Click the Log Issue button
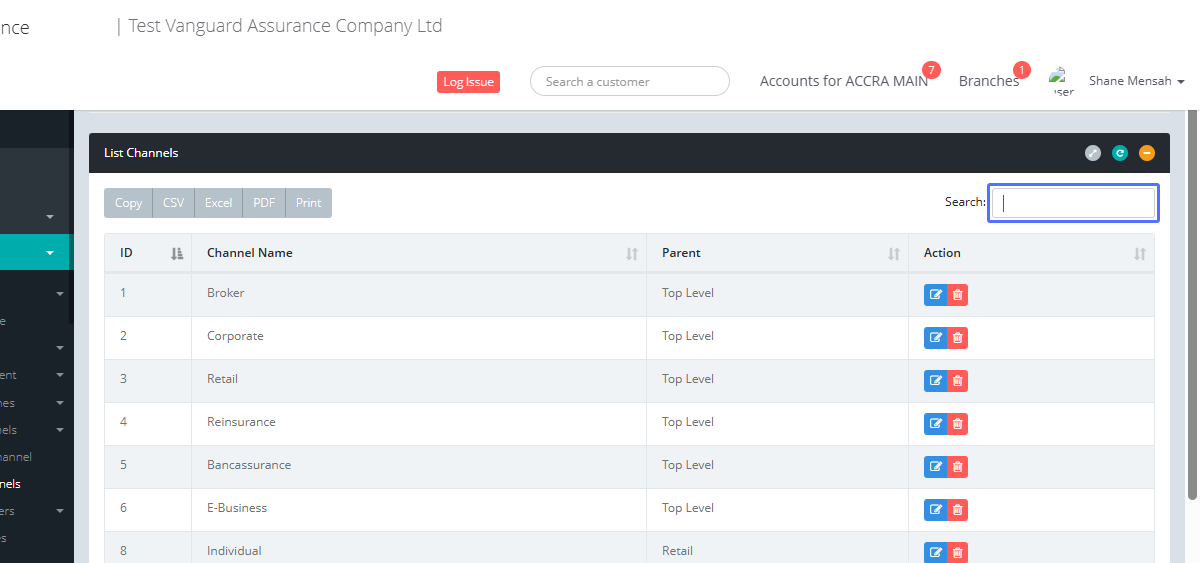The image size is (1200, 563). [468, 82]
